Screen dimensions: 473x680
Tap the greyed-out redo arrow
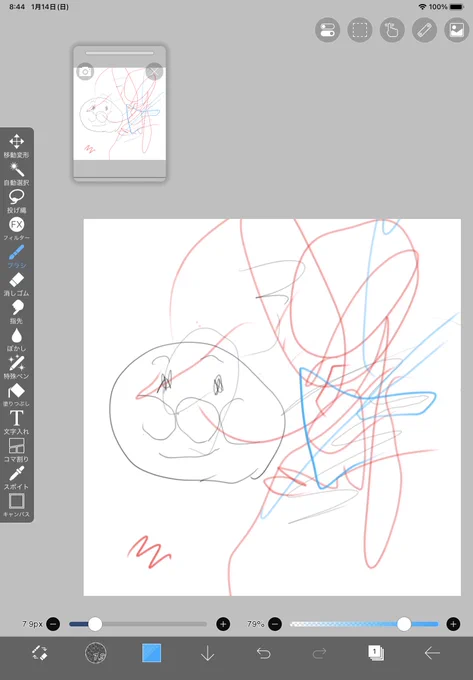(x=320, y=653)
